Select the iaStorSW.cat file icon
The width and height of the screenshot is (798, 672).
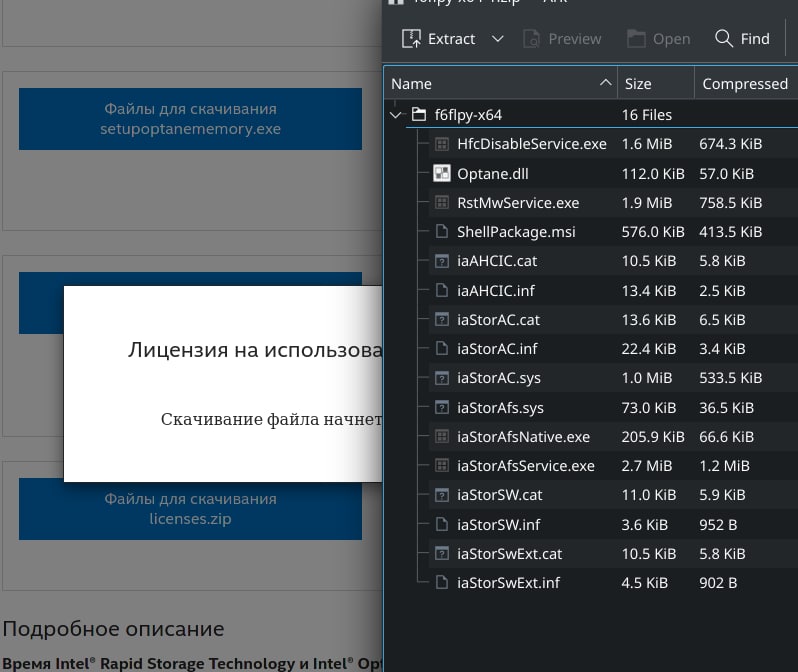click(x=442, y=495)
